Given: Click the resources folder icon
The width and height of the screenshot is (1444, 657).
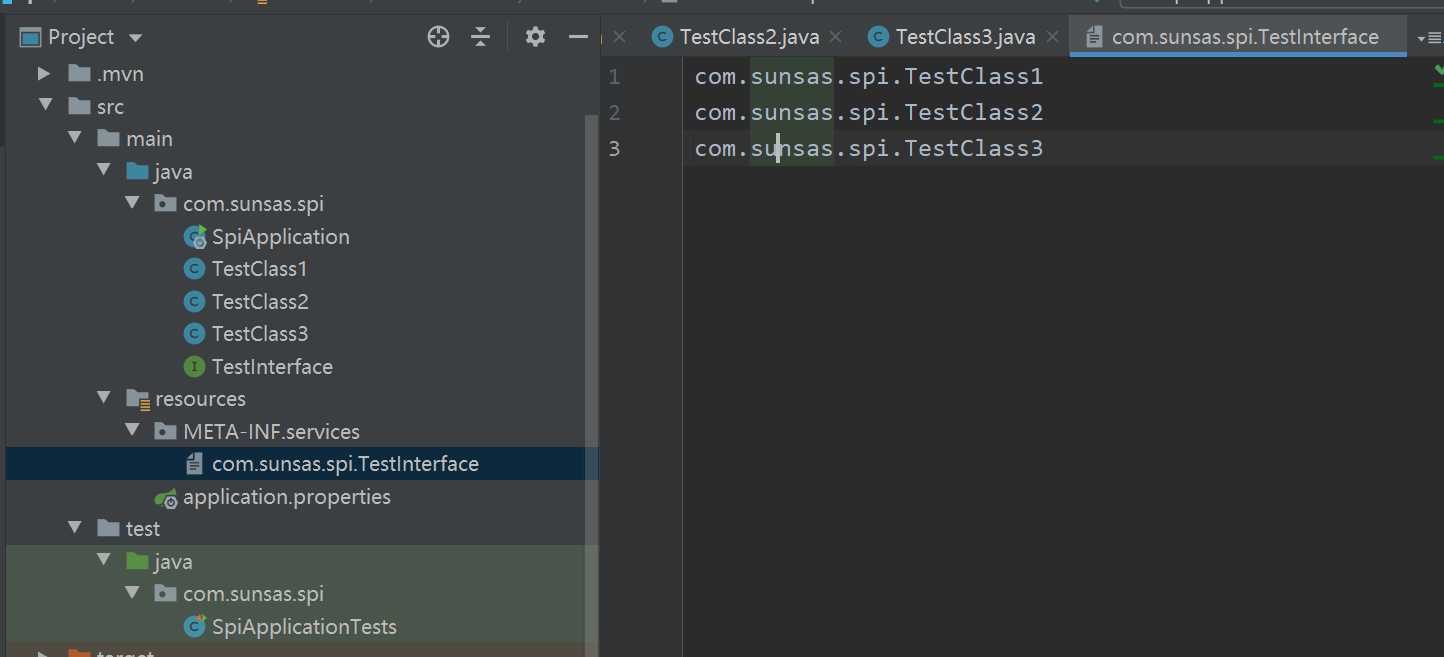Looking at the screenshot, I should [x=137, y=398].
